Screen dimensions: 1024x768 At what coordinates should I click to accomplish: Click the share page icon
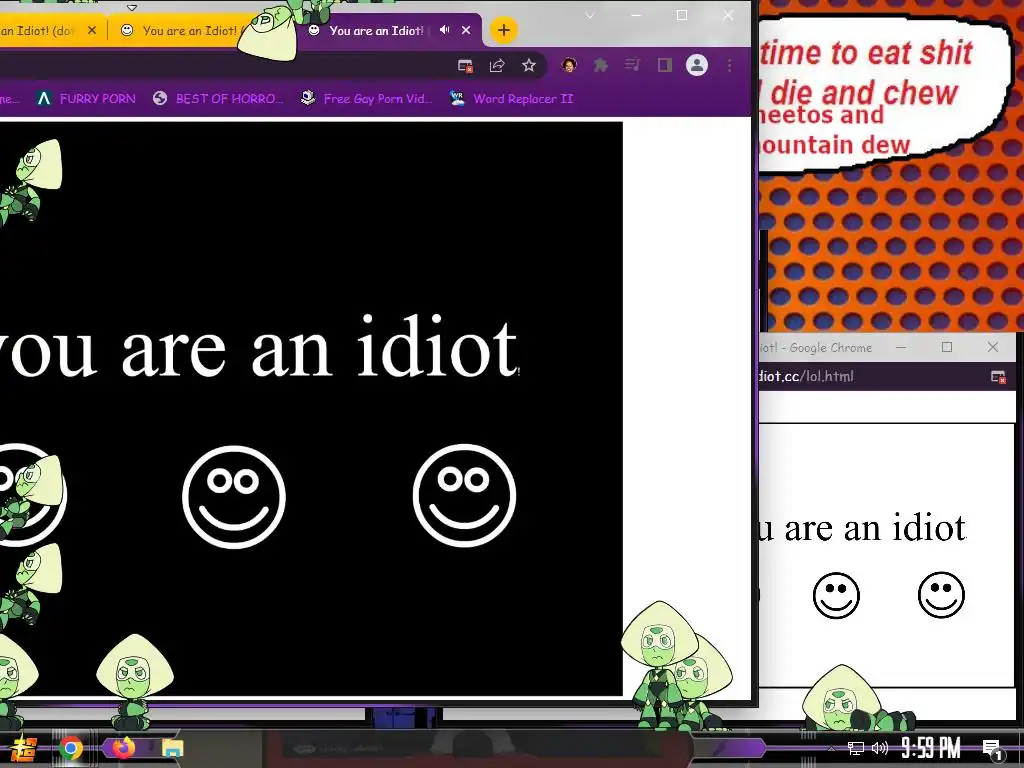(x=497, y=65)
